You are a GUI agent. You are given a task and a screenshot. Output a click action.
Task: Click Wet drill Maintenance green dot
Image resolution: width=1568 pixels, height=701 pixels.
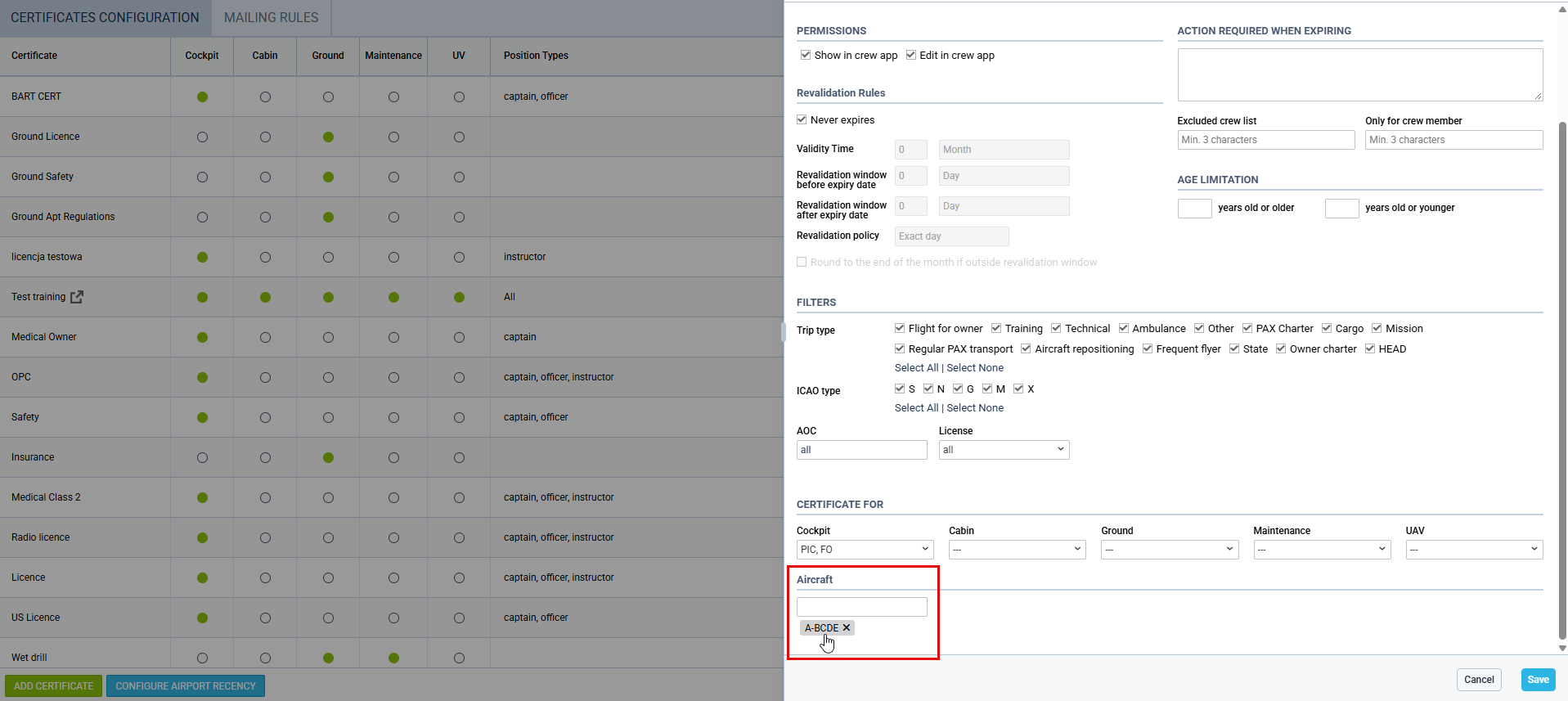pos(393,658)
